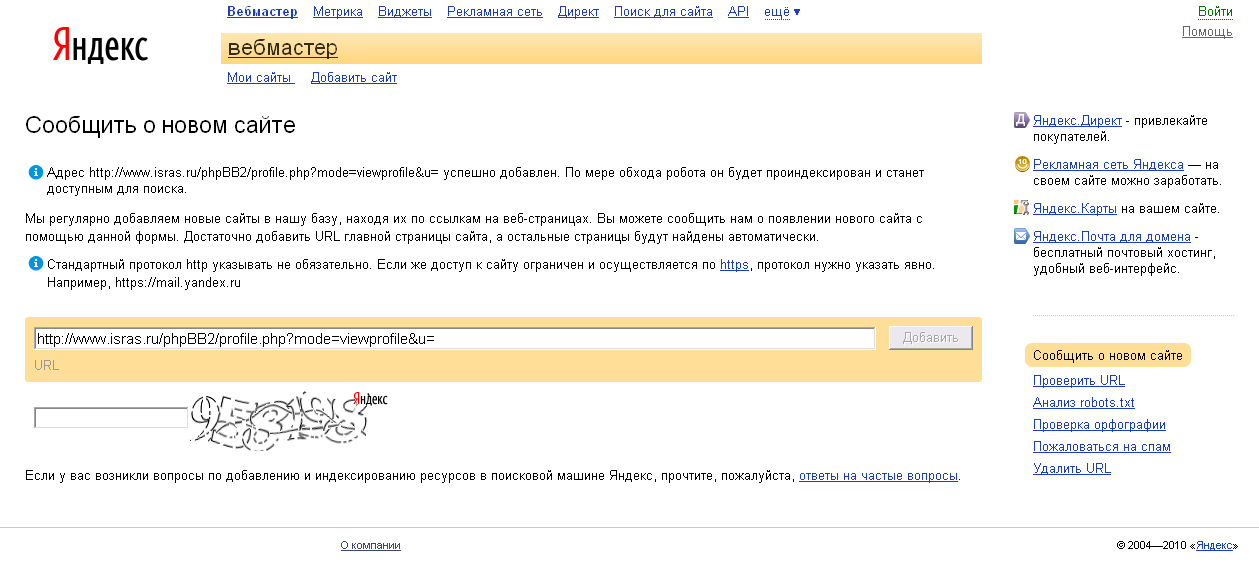This screenshot has height=583, width=1259.
Task: Open the Яндекс.Почта для домена link
Action: point(1112,237)
